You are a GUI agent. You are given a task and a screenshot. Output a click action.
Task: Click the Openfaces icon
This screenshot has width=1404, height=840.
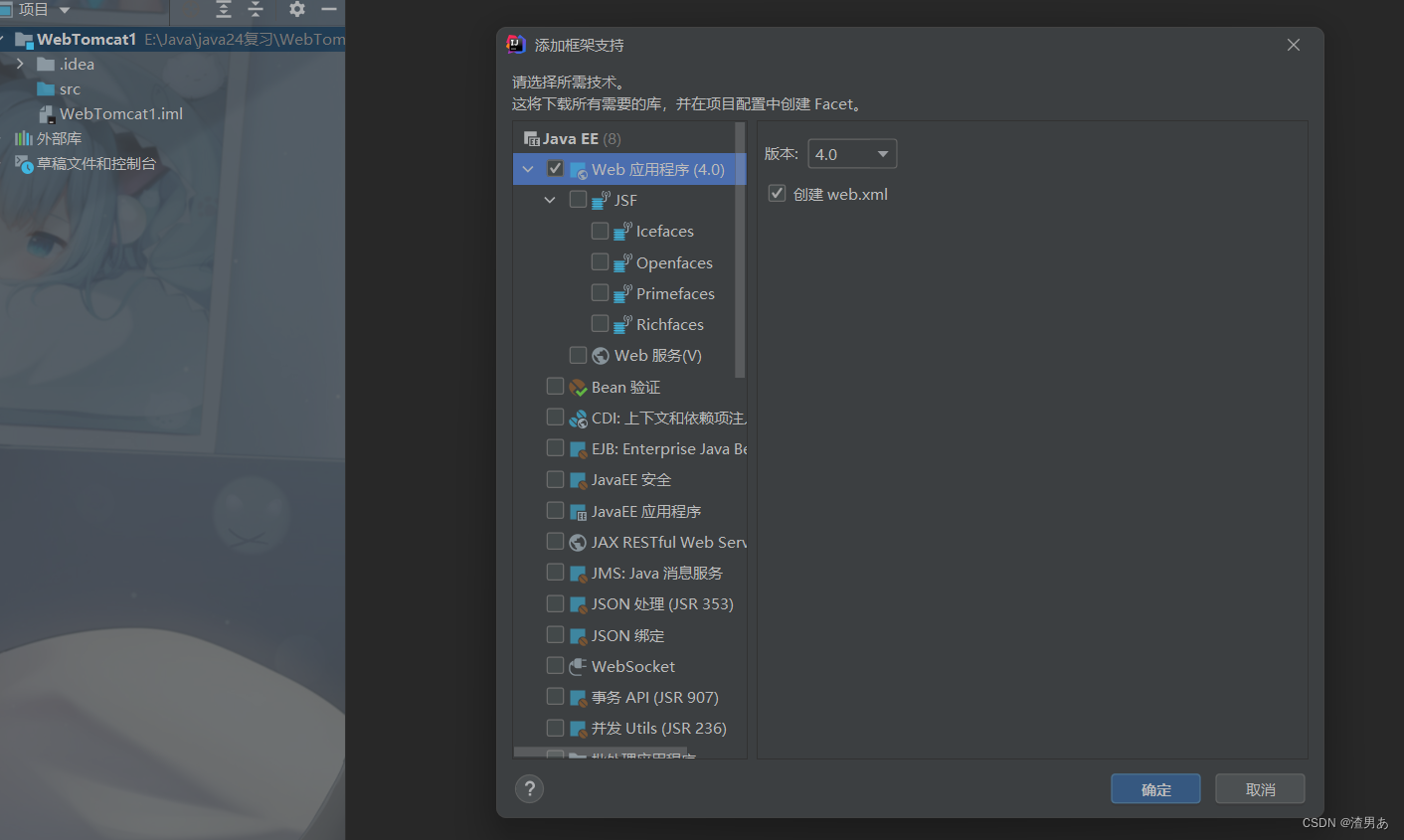pyautogui.click(x=622, y=262)
